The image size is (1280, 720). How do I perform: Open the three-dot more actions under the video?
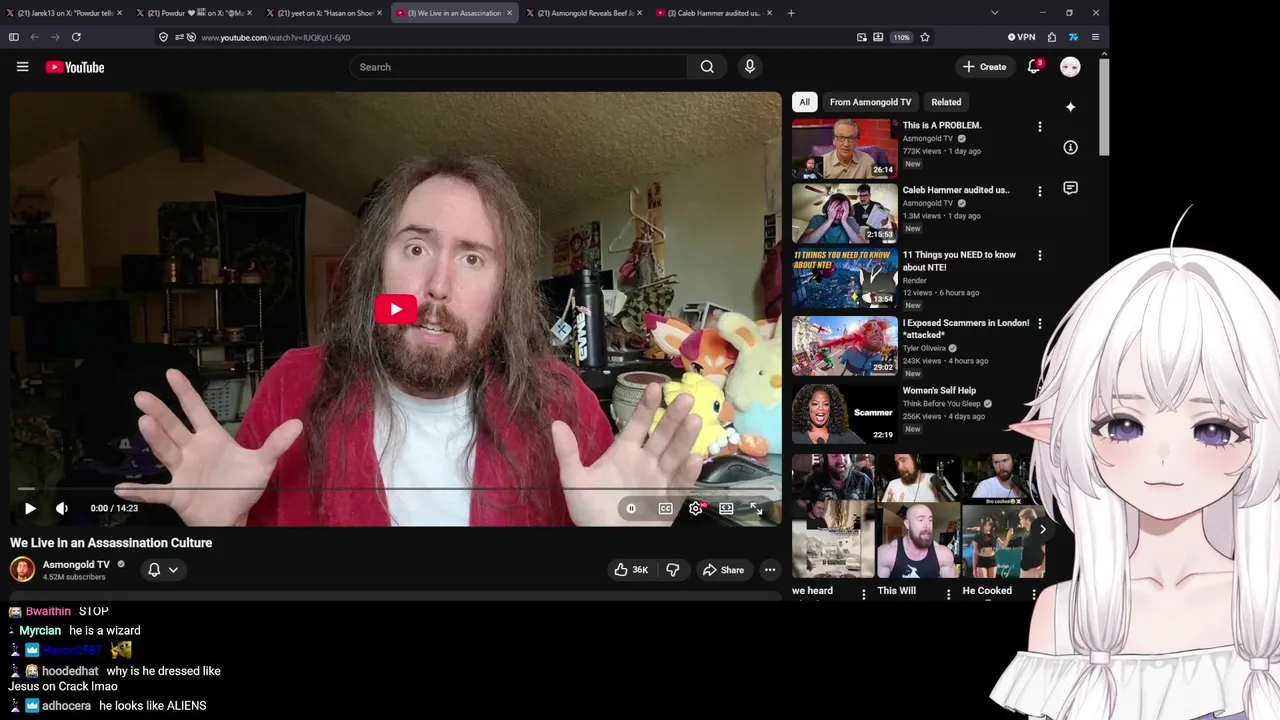770,570
